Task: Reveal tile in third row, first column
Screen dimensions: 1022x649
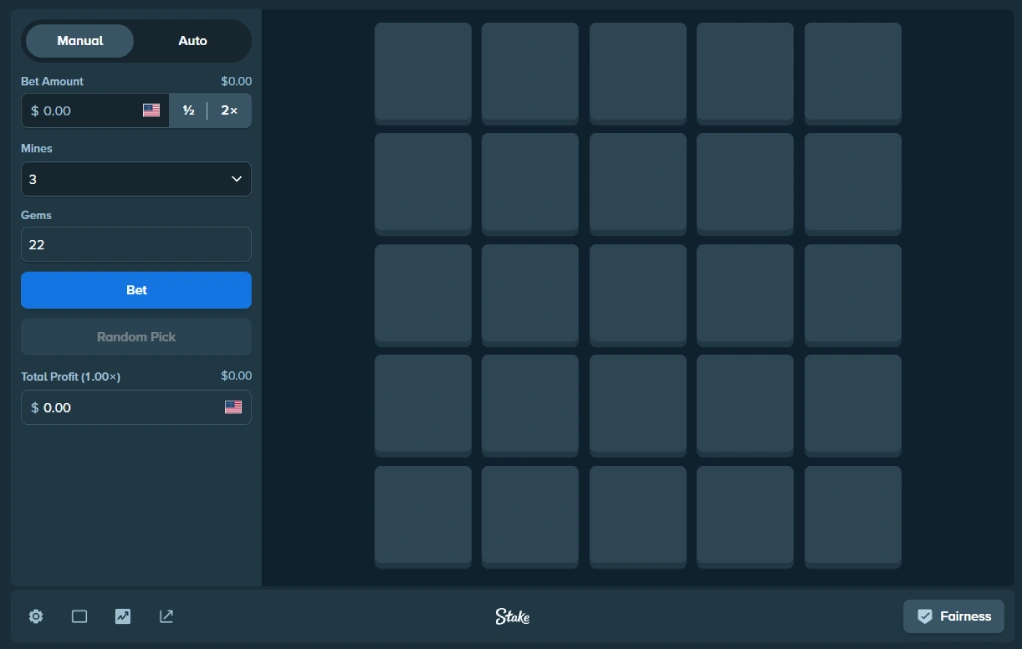Action: (423, 295)
